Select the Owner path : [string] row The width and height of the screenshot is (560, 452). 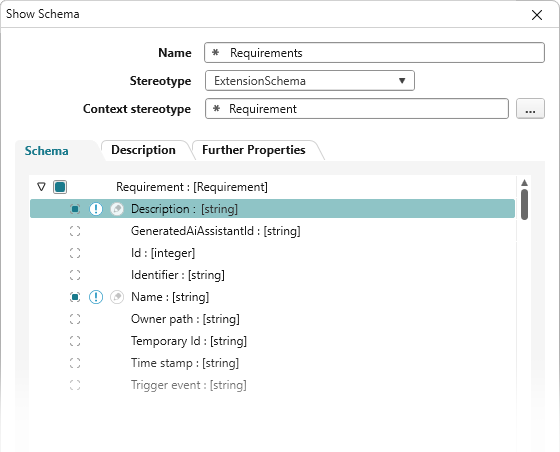point(272,319)
